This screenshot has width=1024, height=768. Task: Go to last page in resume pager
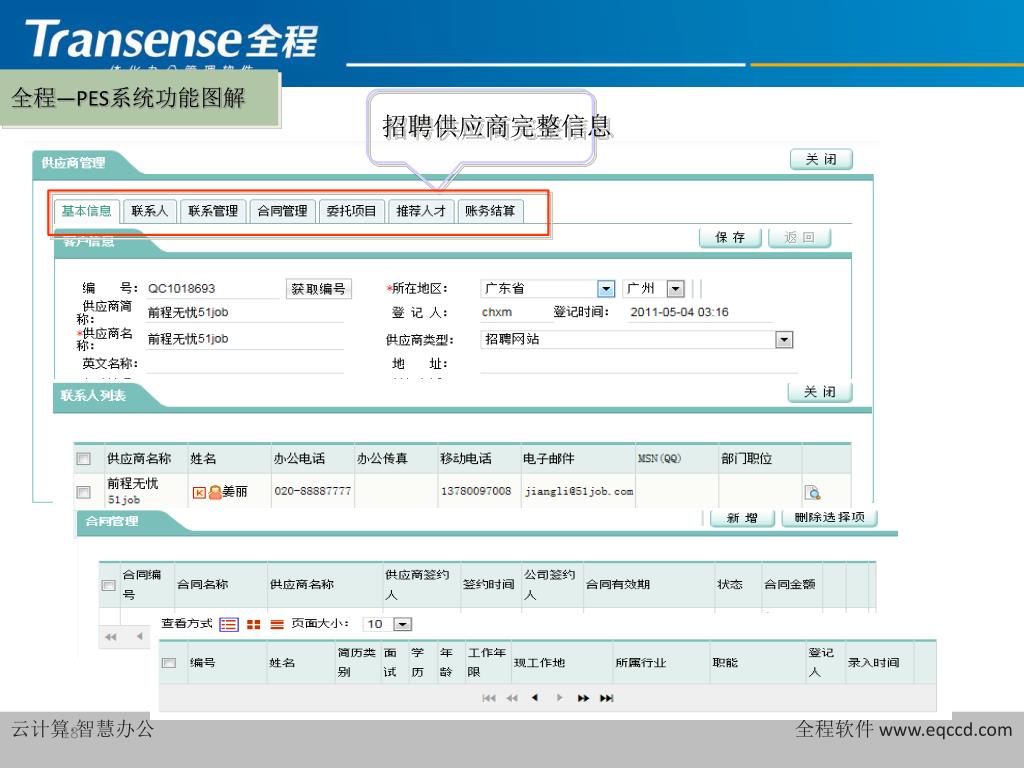point(607,698)
